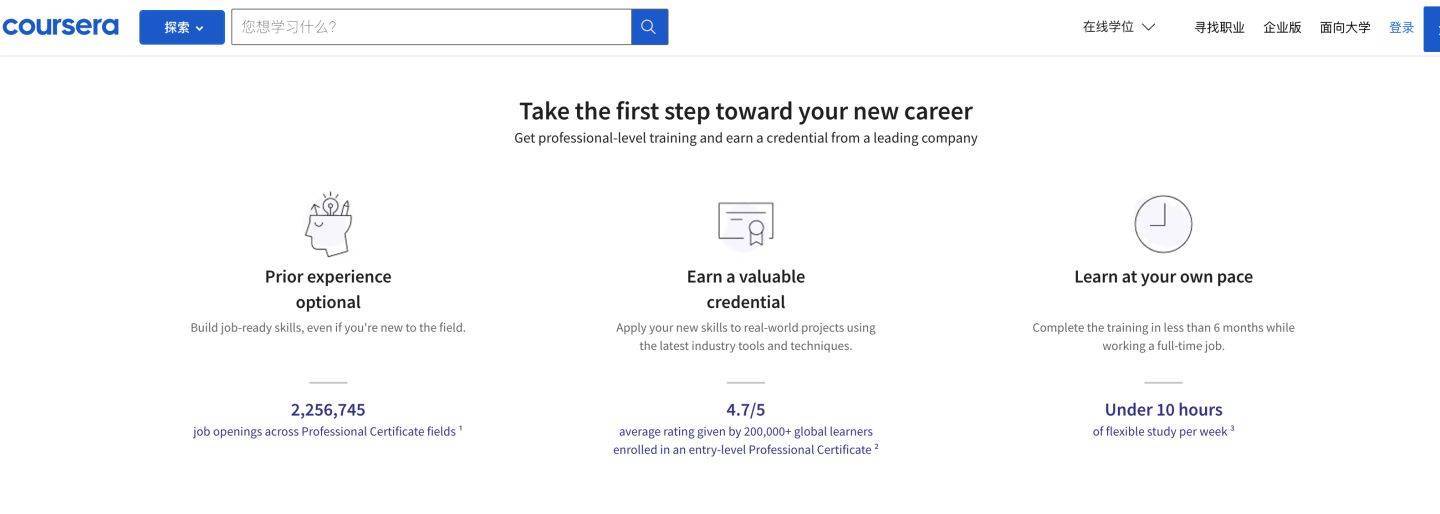Click the blue button beside 登录
This screenshot has height=514, width=1440.
1432,28
